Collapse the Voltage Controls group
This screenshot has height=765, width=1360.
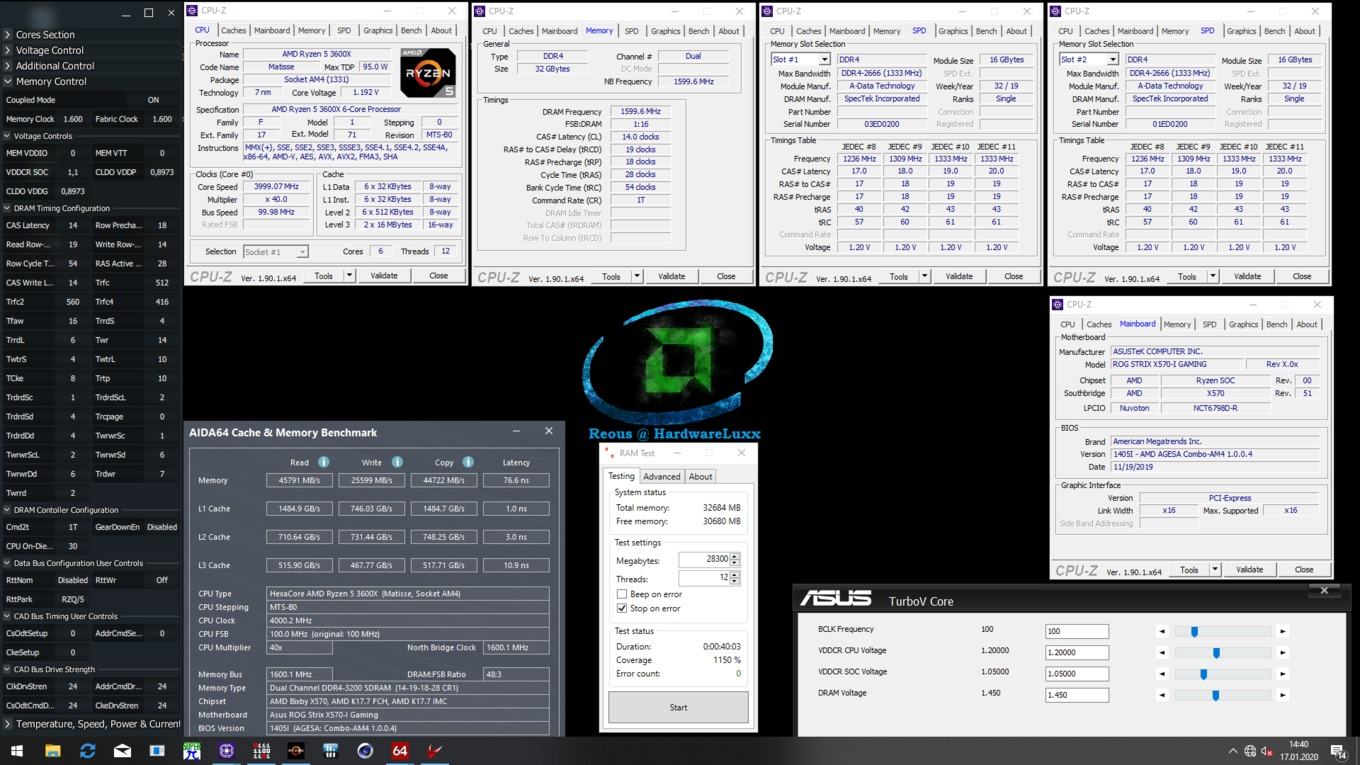(7, 136)
